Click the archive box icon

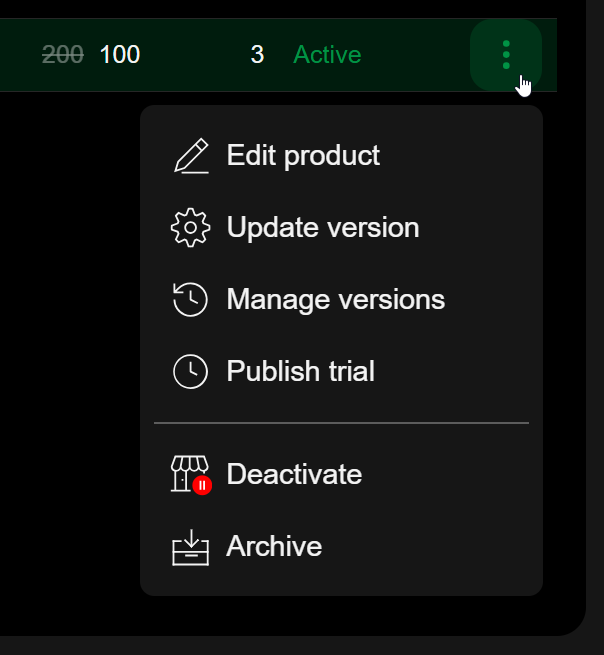tap(190, 547)
